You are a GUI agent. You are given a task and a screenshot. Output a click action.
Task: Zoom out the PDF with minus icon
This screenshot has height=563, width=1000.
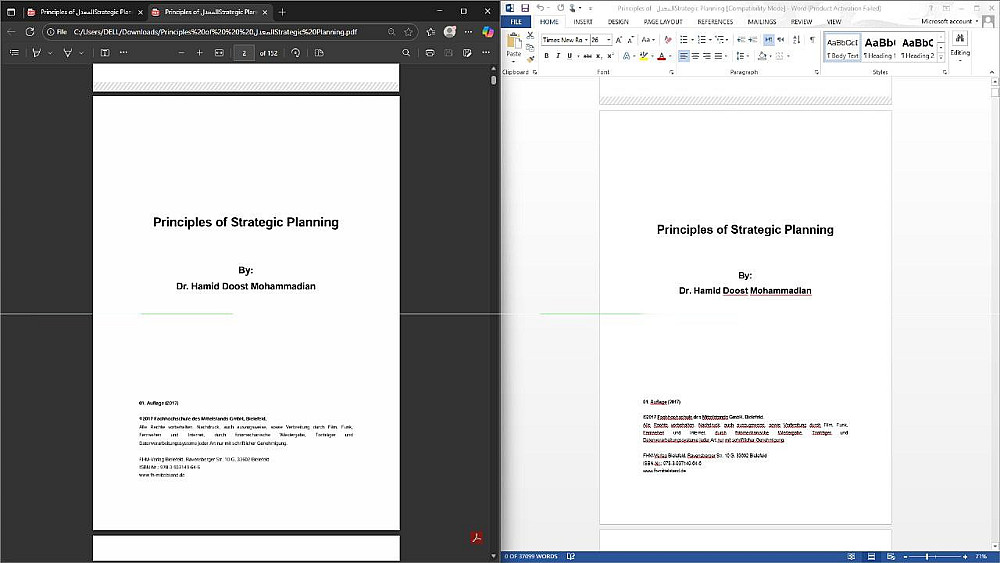point(181,53)
